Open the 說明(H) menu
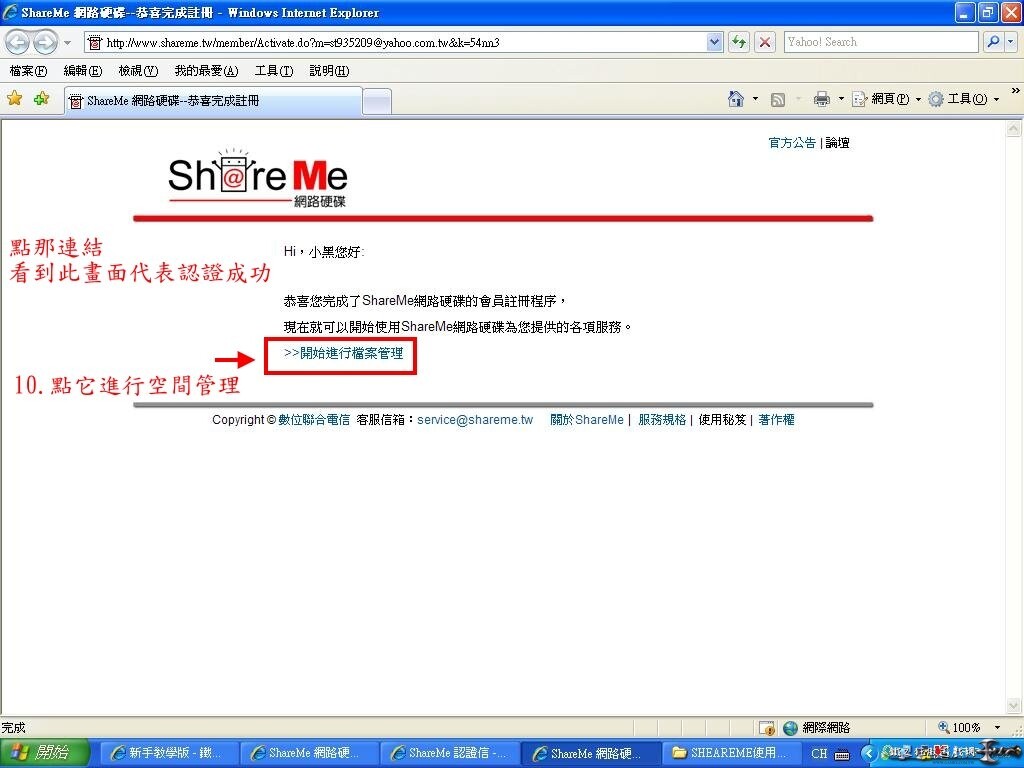This screenshot has width=1024, height=768. 329,71
